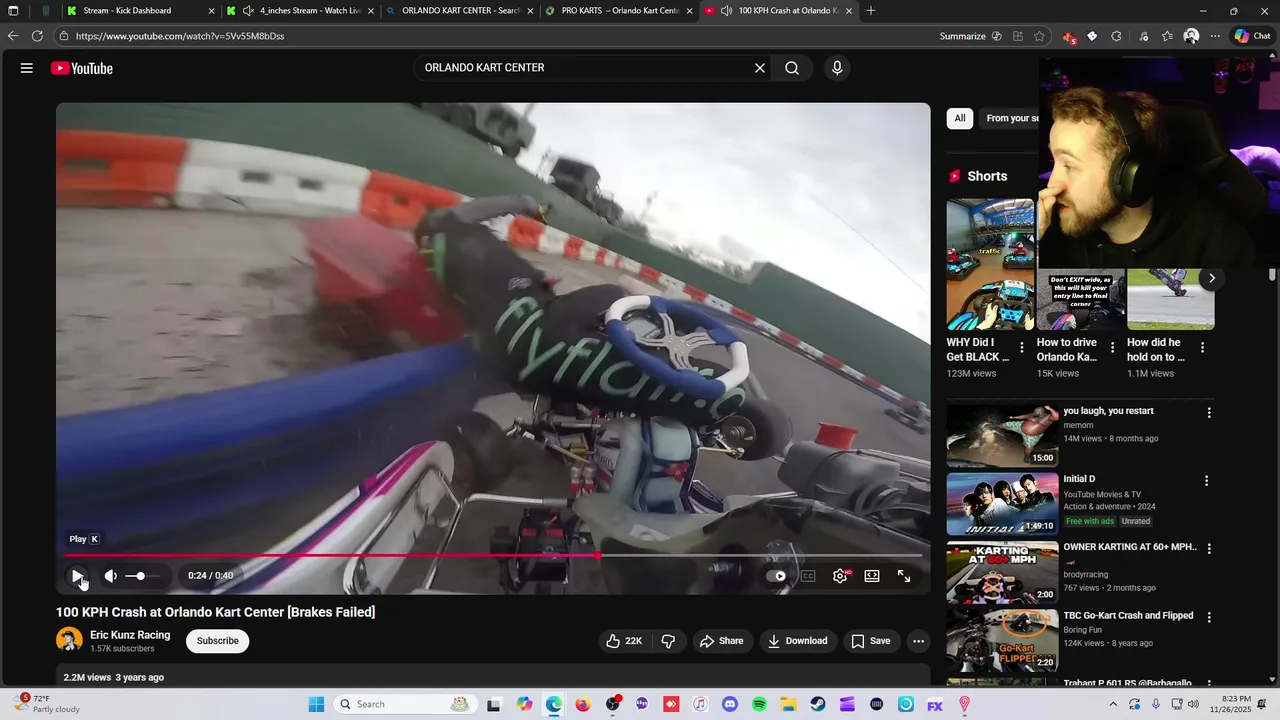Viewport: 1280px width, 720px height.
Task: Play the paused video
Action: [x=77, y=576]
